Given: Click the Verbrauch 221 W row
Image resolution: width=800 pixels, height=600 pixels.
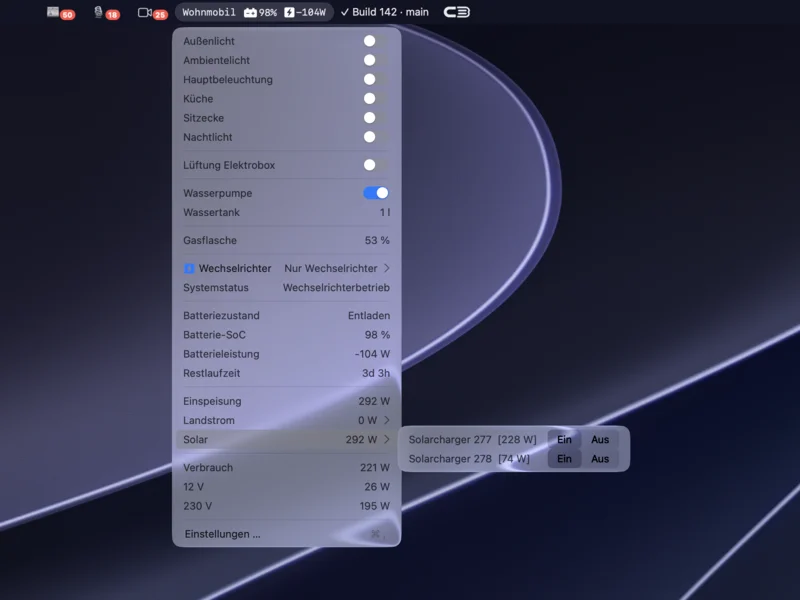Looking at the screenshot, I should [286, 467].
